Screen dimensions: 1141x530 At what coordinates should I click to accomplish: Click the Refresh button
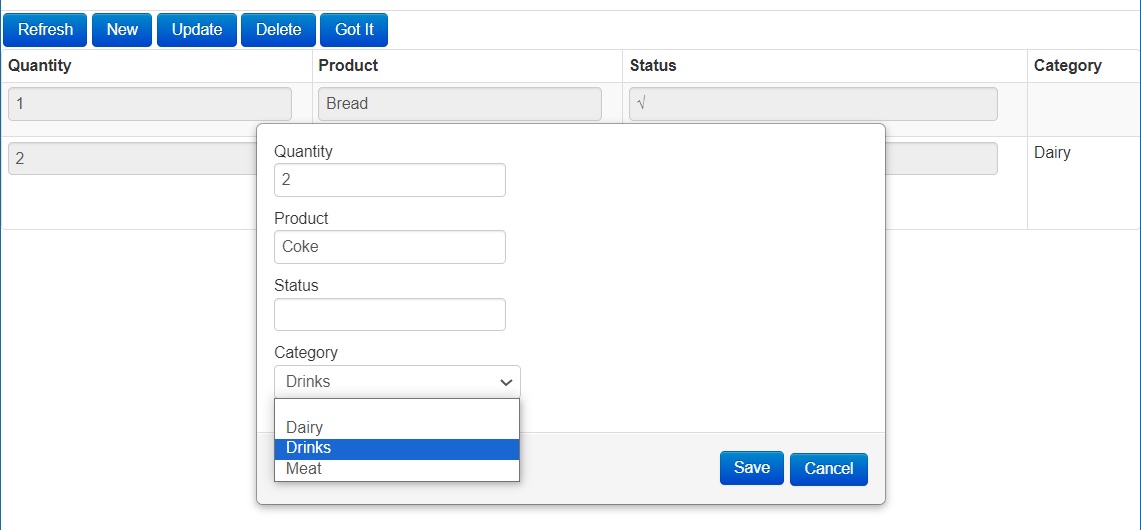tap(45, 30)
